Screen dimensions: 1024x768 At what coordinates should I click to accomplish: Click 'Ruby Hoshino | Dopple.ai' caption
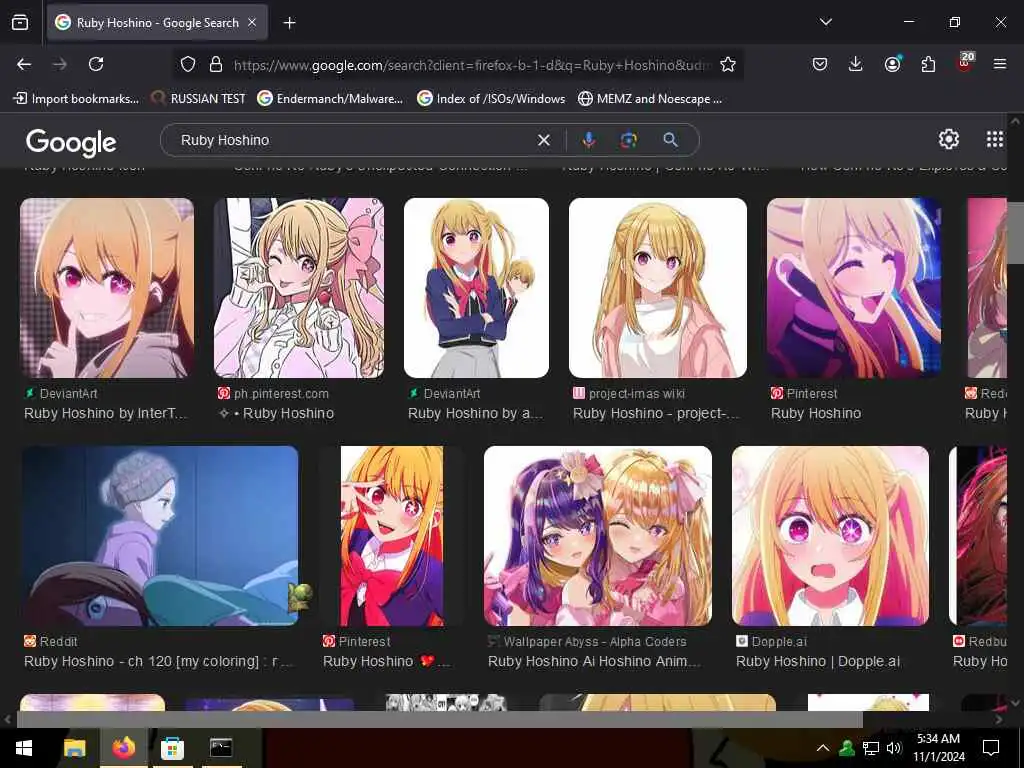(x=818, y=662)
